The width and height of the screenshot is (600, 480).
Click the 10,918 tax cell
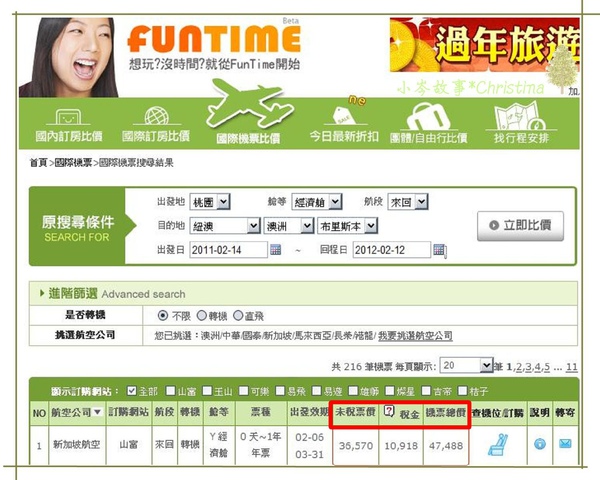(401, 446)
